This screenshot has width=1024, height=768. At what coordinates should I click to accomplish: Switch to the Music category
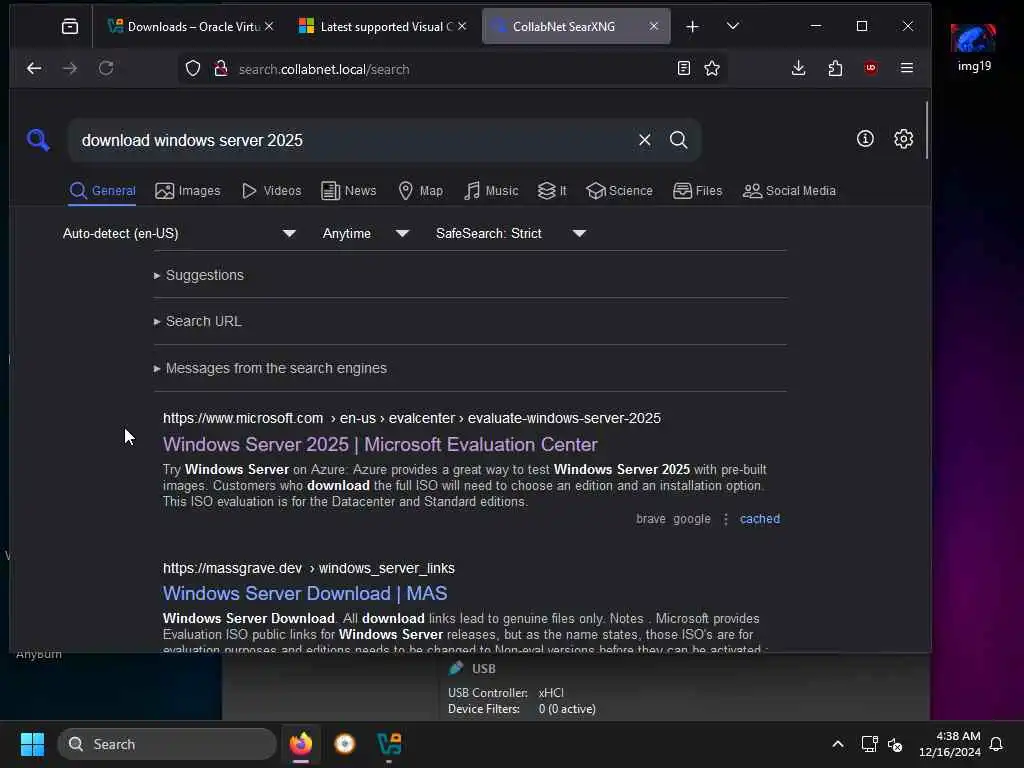click(491, 191)
